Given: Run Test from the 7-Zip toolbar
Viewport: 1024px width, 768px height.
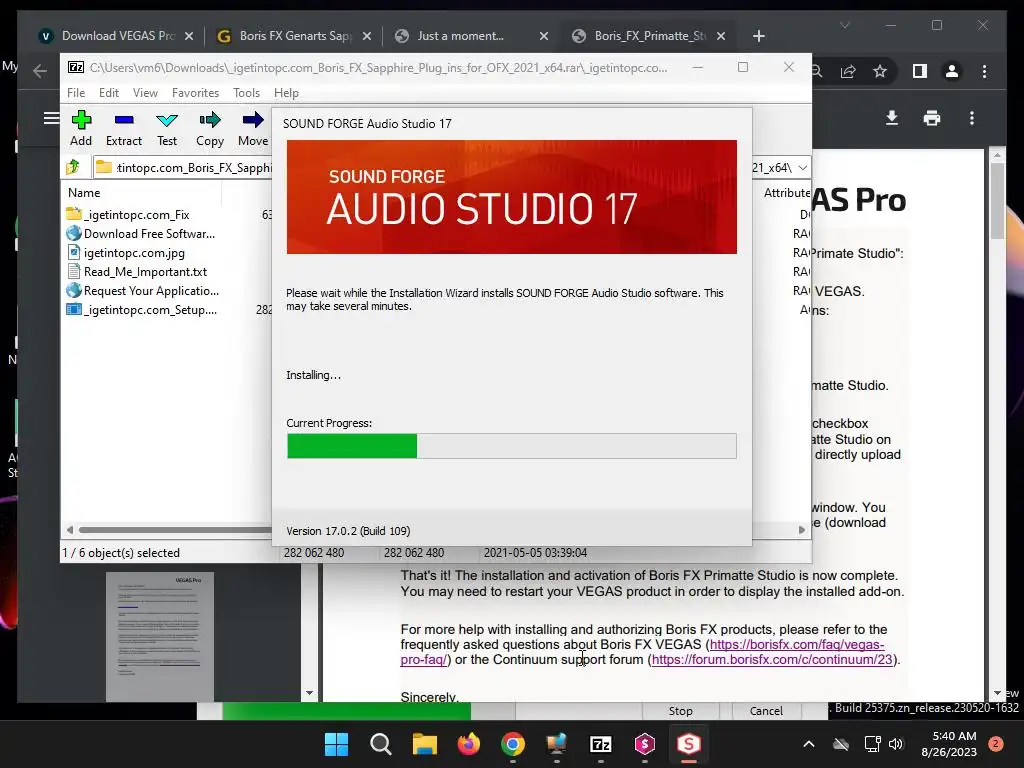Looking at the screenshot, I should click(167, 129).
